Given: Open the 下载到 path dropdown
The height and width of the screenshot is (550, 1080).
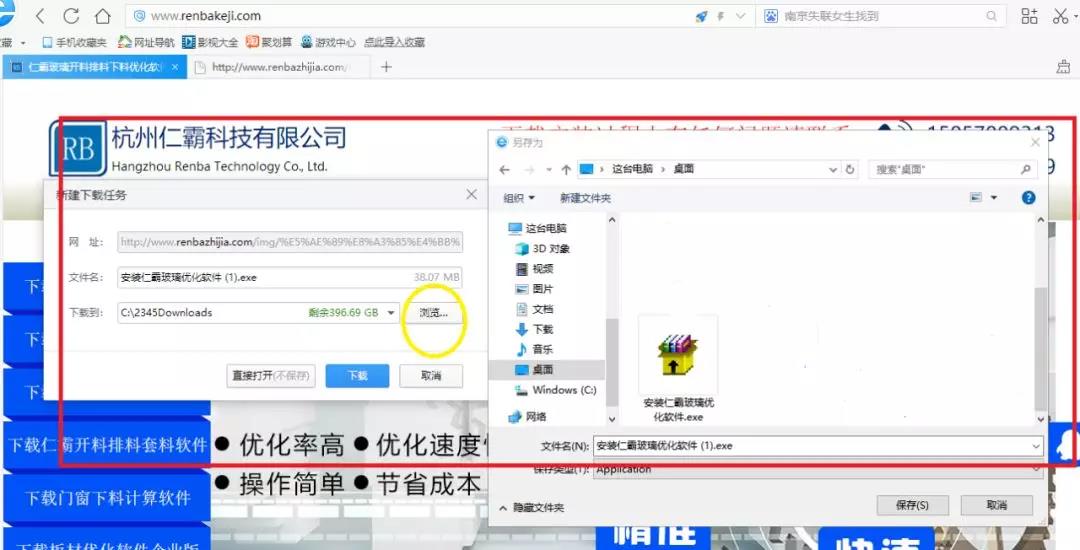Looking at the screenshot, I should tap(391, 313).
